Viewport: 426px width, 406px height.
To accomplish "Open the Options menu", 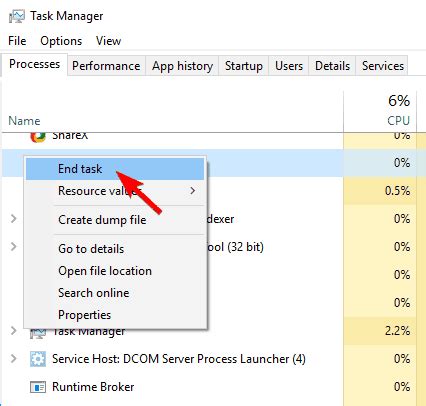I will click(x=61, y=41).
